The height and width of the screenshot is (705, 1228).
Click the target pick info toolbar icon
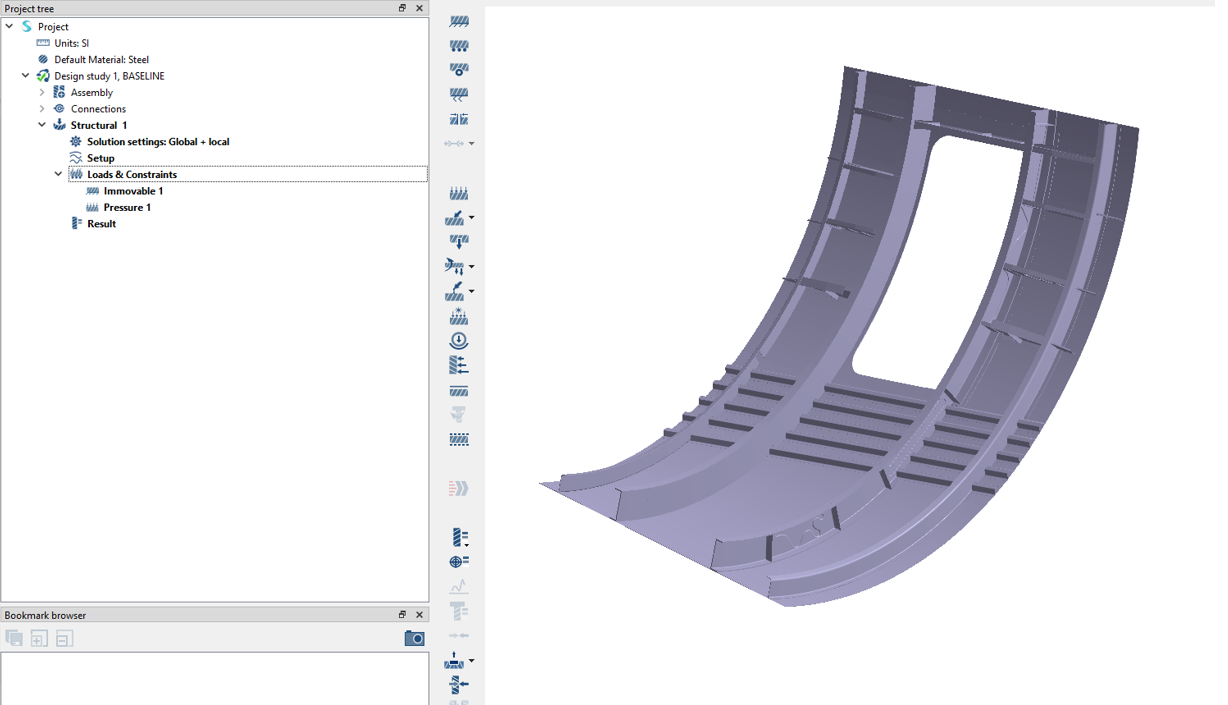pos(459,562)
